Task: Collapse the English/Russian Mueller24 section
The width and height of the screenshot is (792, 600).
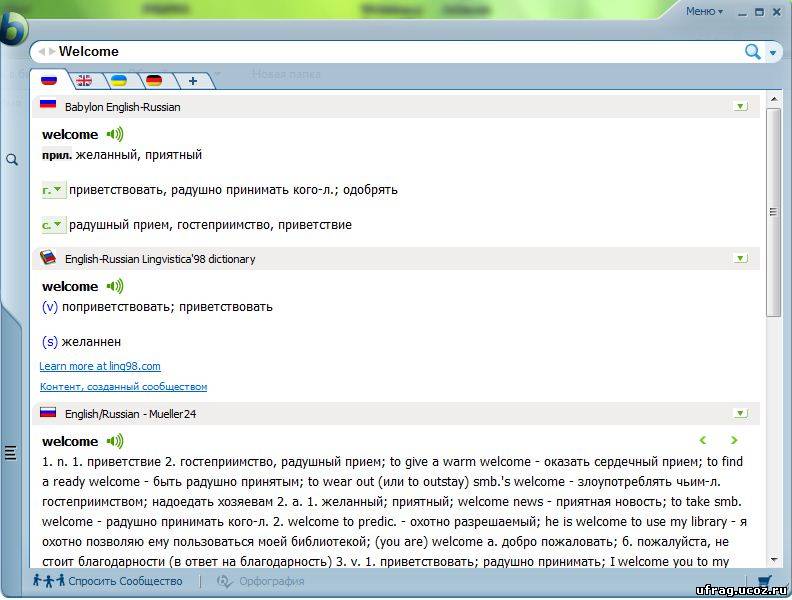Action: (x=740, y=412)
